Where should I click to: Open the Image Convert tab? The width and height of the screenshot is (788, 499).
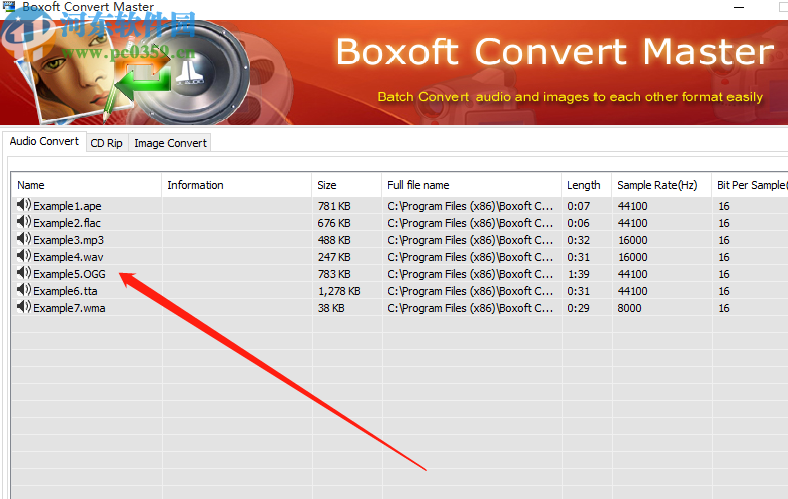(170, 143)
